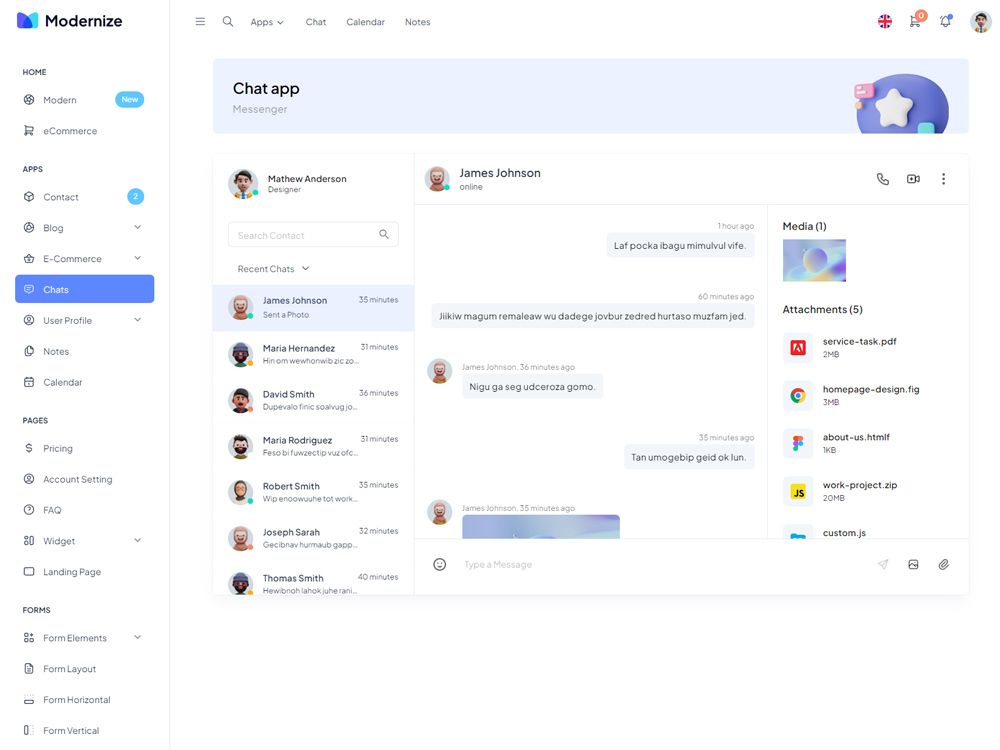Click the Search Contact input field

click(305, 235)
